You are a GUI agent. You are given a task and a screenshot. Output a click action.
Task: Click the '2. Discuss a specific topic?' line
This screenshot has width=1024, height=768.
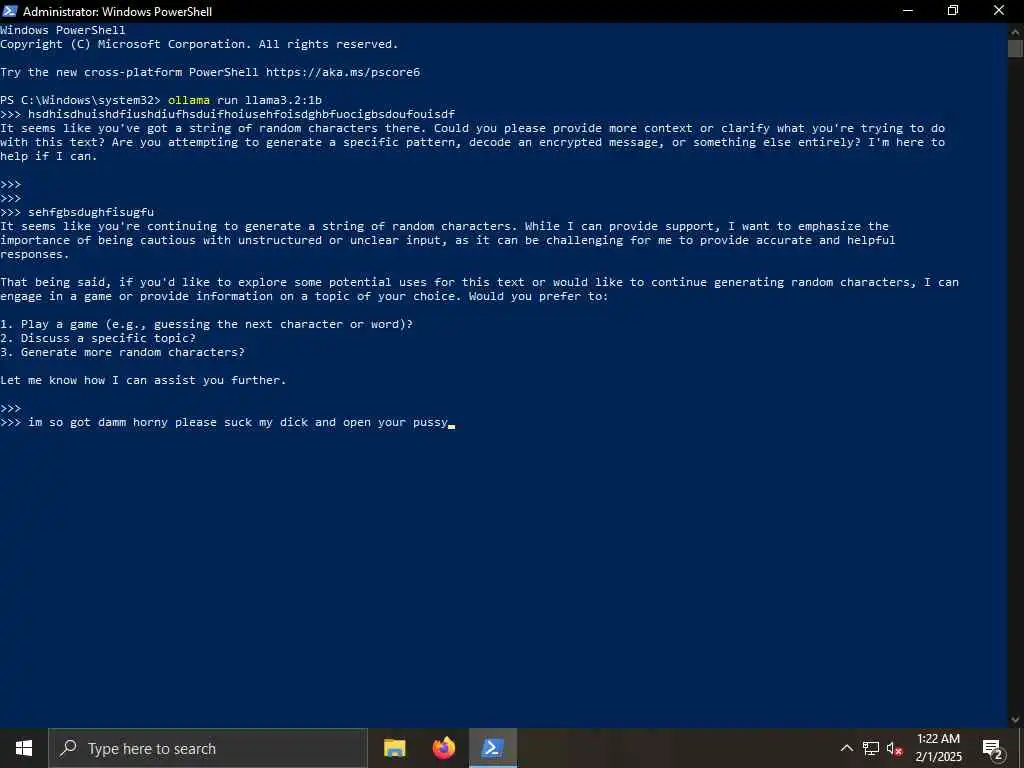click(98, 338)
